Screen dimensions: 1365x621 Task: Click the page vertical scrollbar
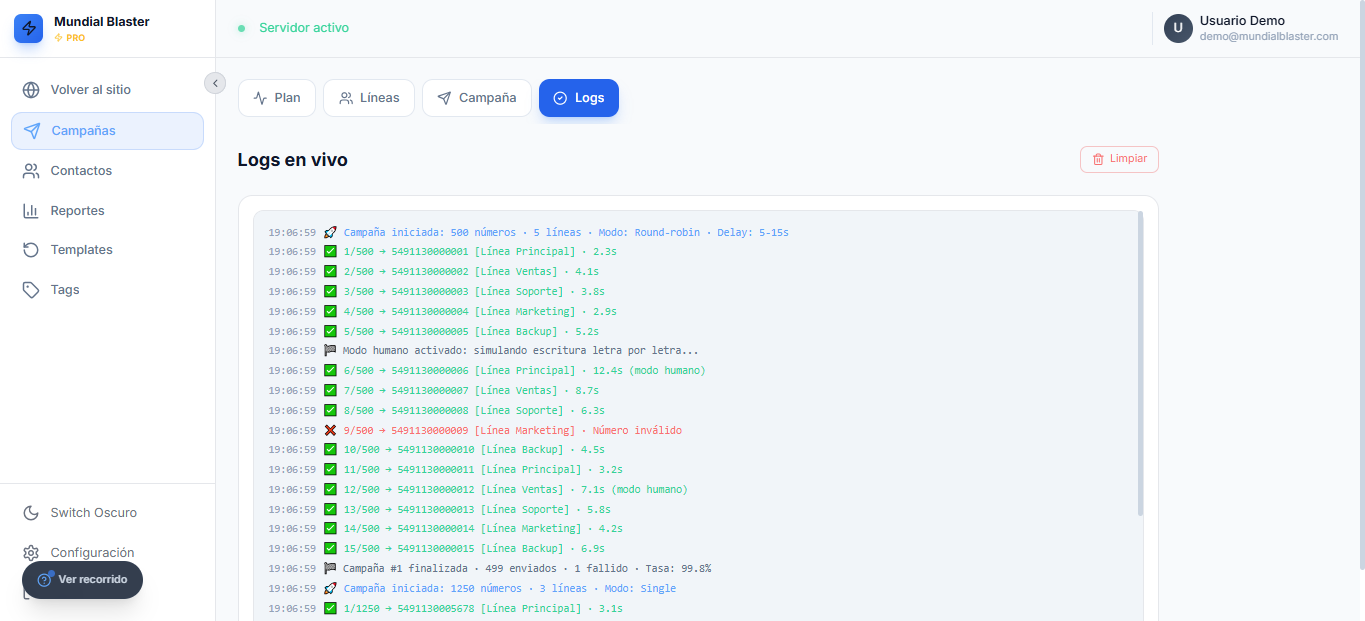(1360, 285)
